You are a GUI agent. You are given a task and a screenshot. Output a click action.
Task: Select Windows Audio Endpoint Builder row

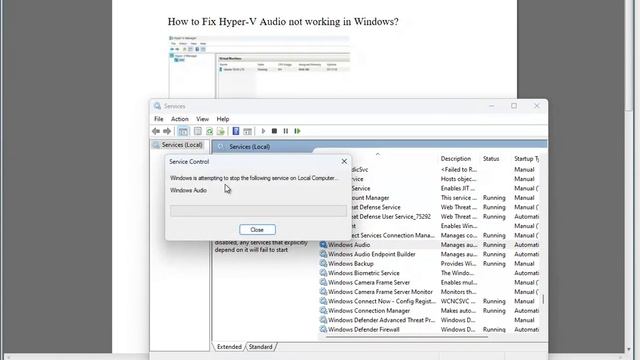pos(429,254)
